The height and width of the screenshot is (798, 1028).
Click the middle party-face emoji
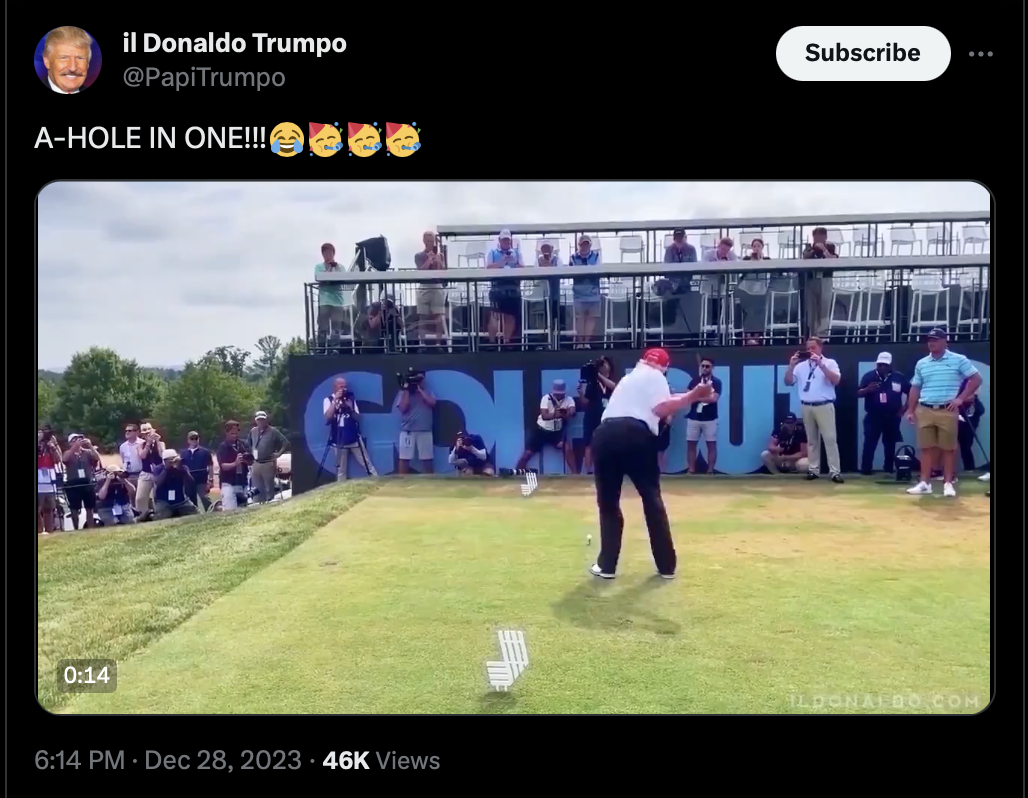[364, 138]
